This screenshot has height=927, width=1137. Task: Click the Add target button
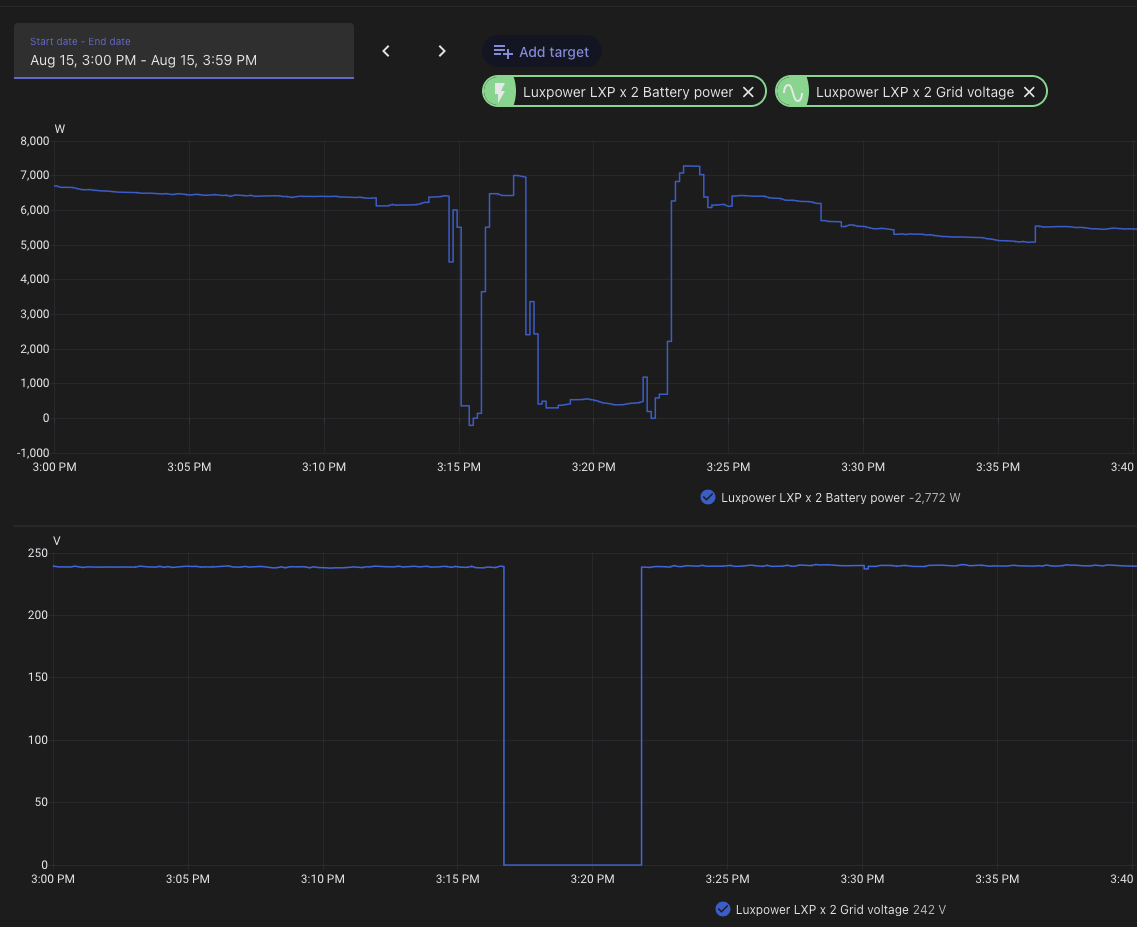pos(542,52)
